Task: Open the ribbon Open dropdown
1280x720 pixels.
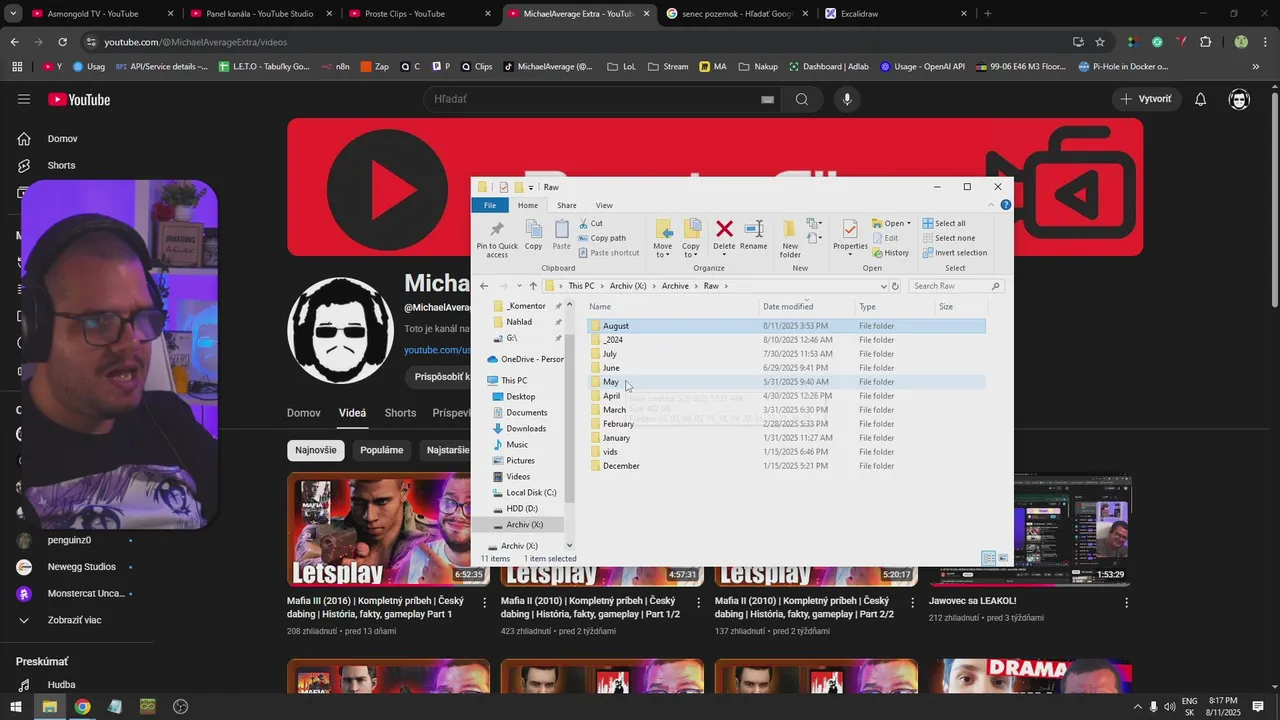Action: [x=891, y=223]
